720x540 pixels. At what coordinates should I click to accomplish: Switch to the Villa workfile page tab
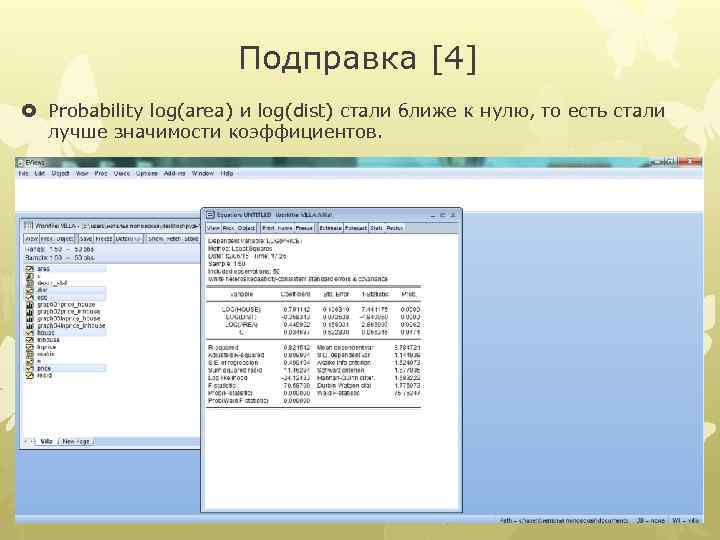[x=46, y=441]
